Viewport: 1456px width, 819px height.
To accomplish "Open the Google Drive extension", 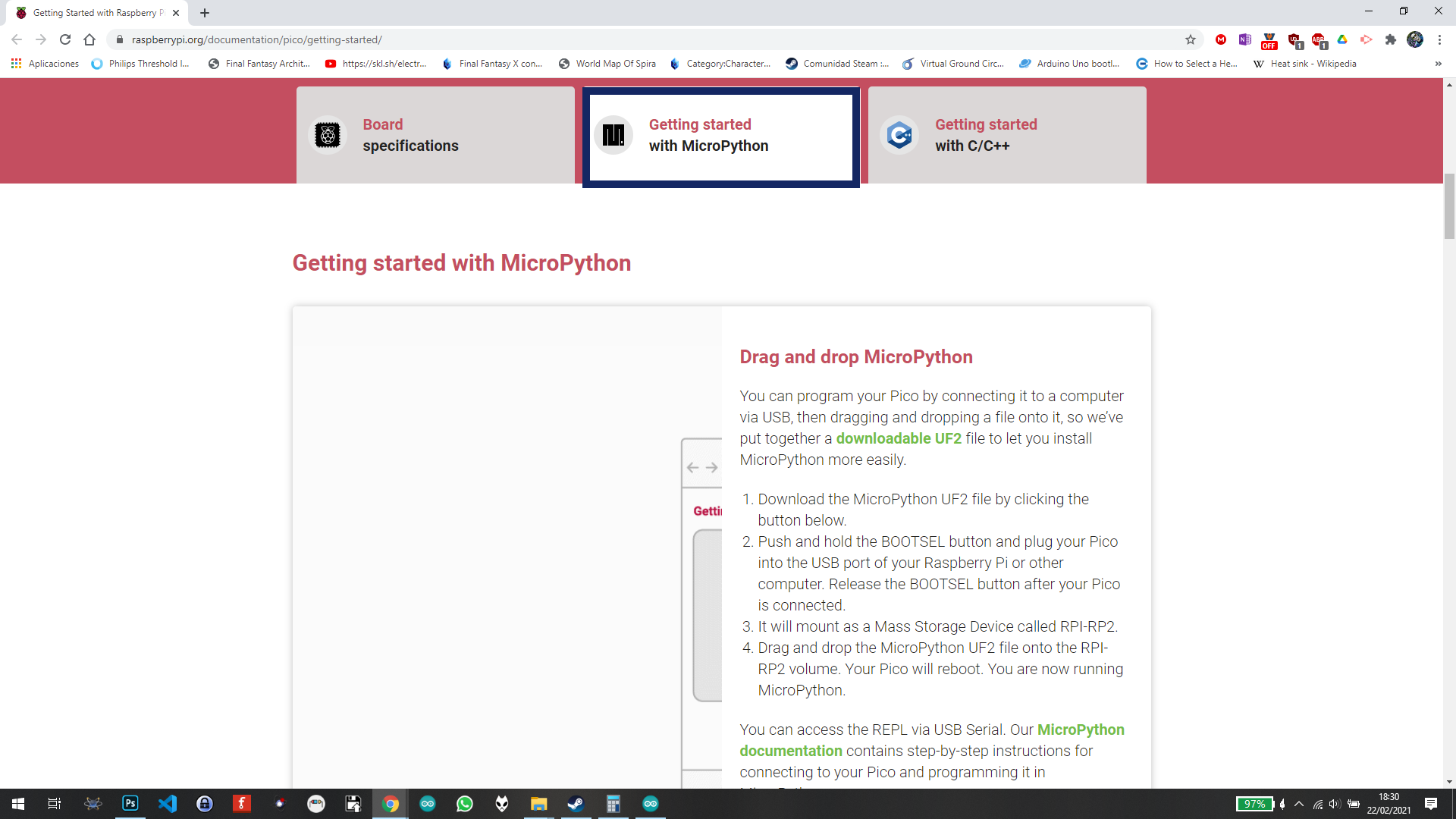I will point(1342,39).
